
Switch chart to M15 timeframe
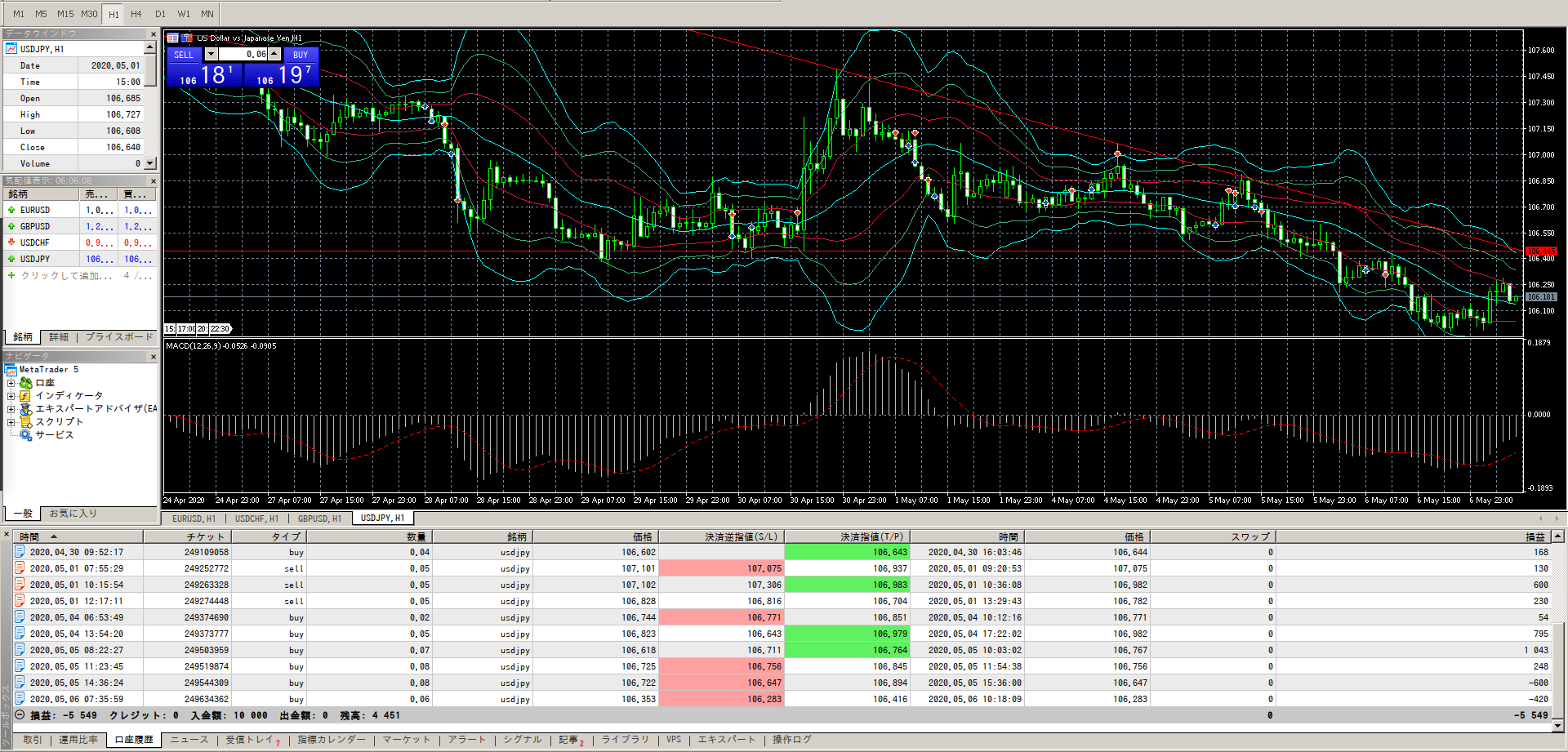pyautogui.click(x=65, y=14)
